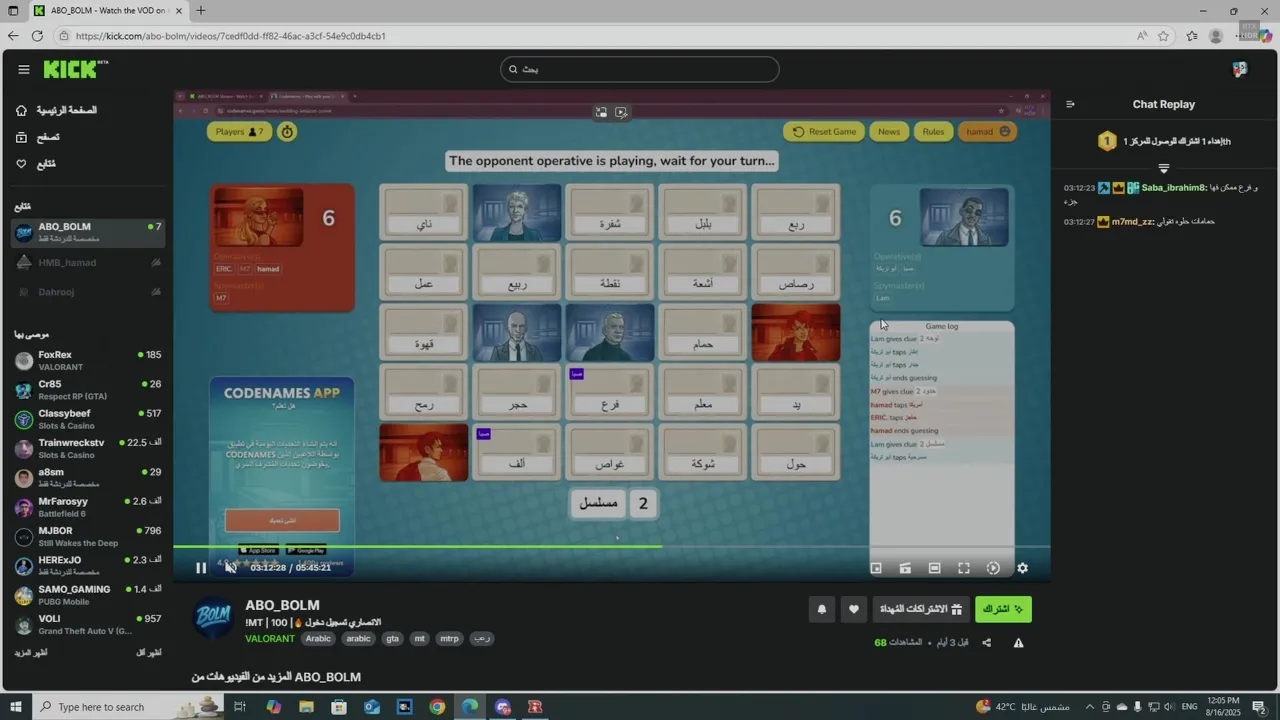The width and height of the screenshot is (1280, 720).
Task: Collapse the Chat Replay panel
Action: coord(1070,104)
